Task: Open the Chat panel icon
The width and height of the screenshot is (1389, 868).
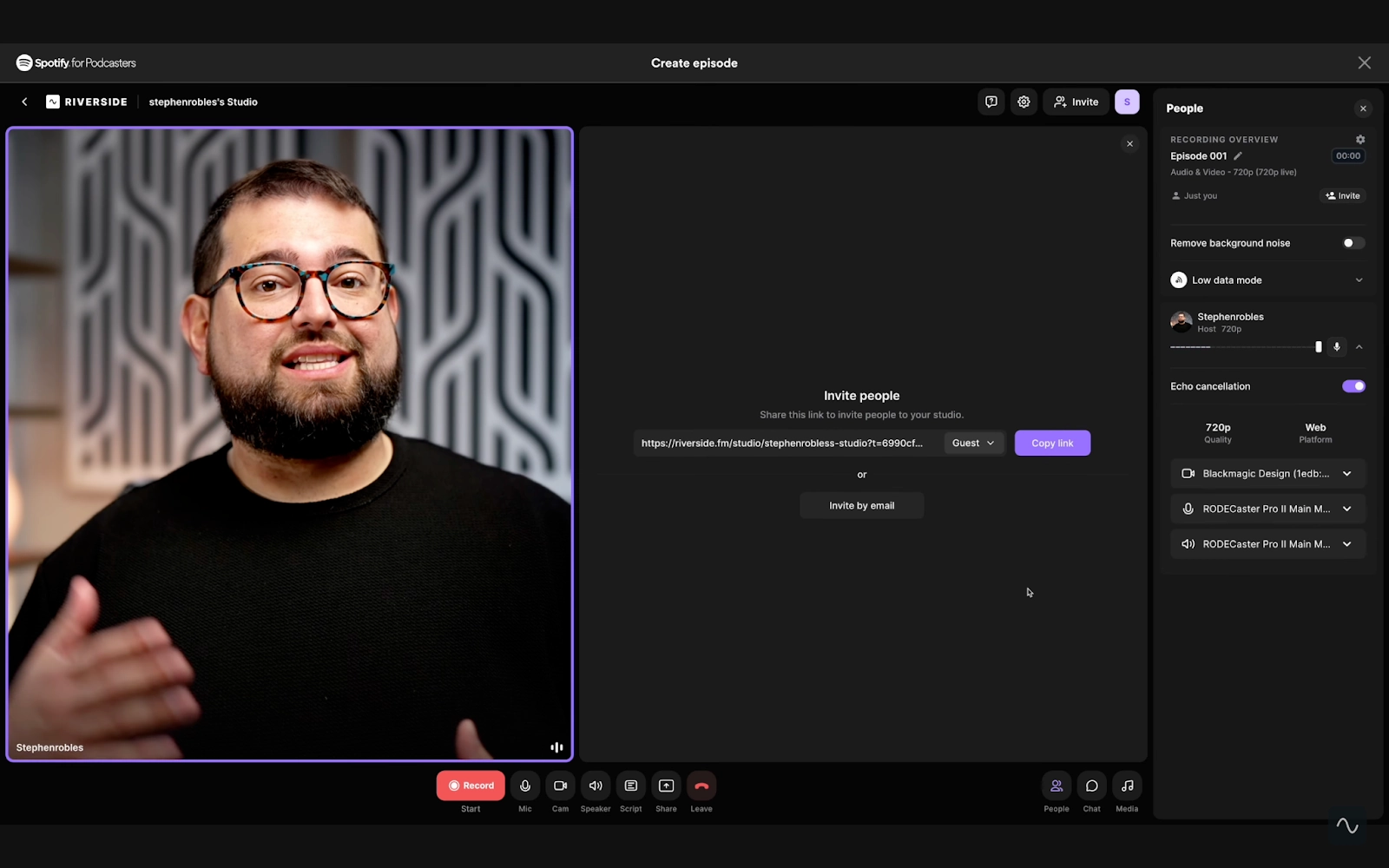Action: pos(1091,786)
